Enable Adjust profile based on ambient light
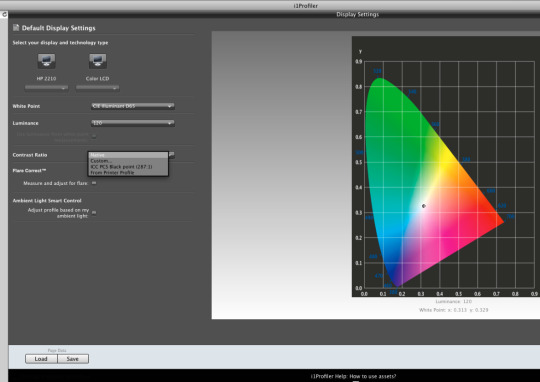Screen dimensions: 540x382 (x=94, y=213)
